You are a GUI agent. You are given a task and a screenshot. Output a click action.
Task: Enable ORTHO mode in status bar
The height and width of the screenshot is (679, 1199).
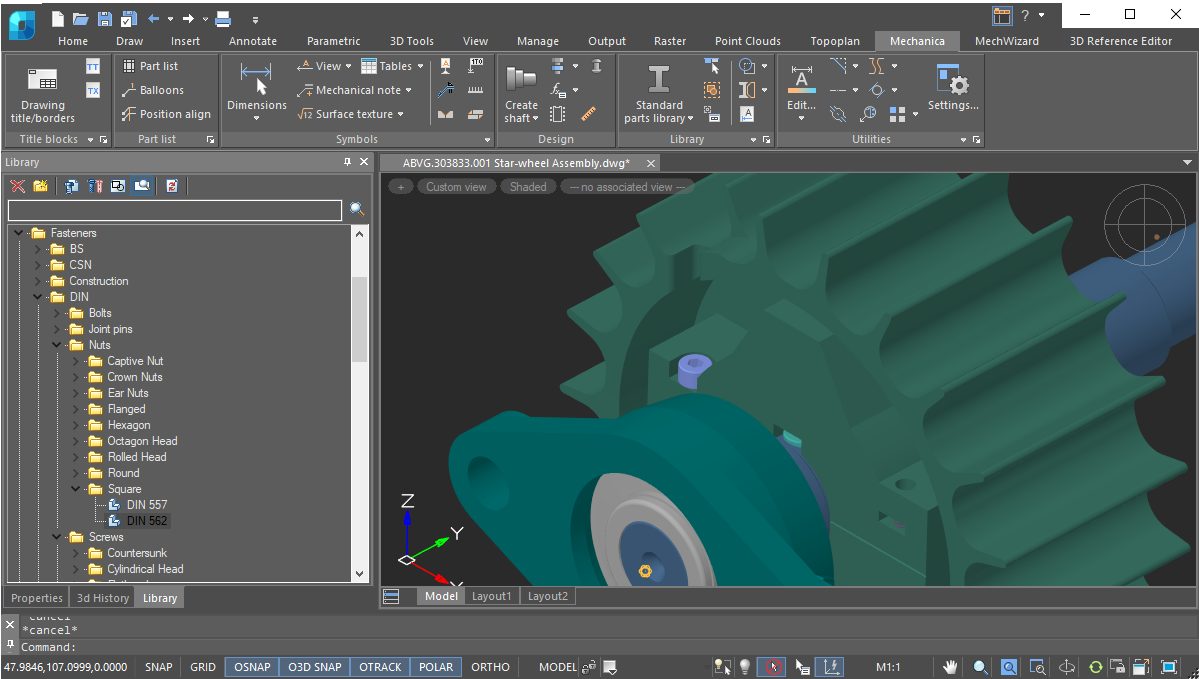490,667
